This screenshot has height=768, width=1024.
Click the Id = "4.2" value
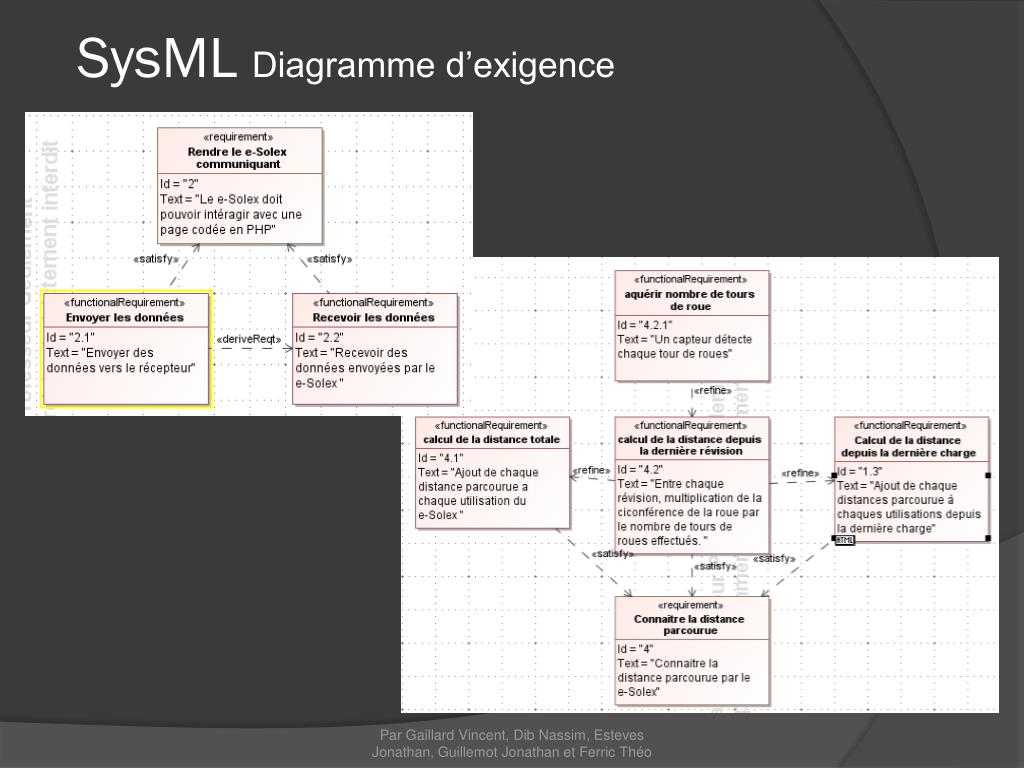[641, 469]
